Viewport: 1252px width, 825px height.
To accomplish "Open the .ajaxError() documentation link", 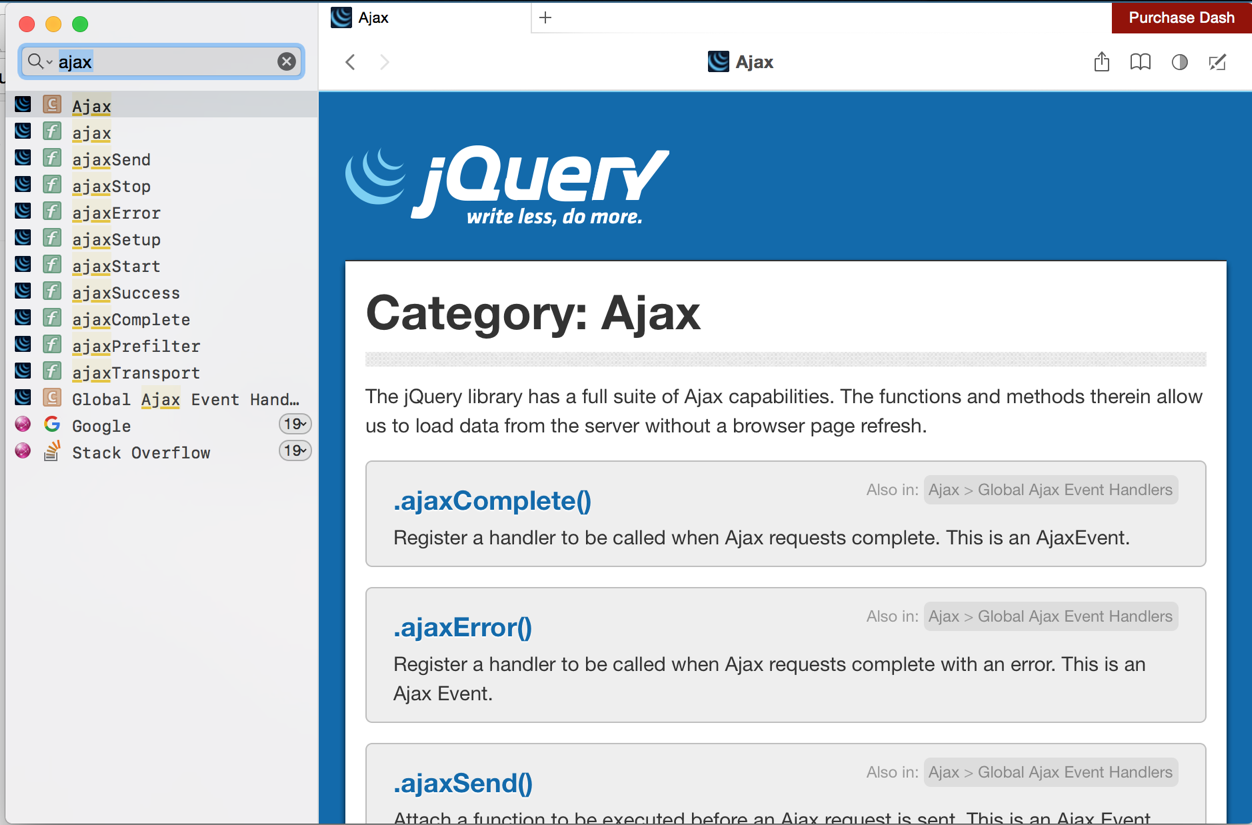I will [x=462, y=627].
